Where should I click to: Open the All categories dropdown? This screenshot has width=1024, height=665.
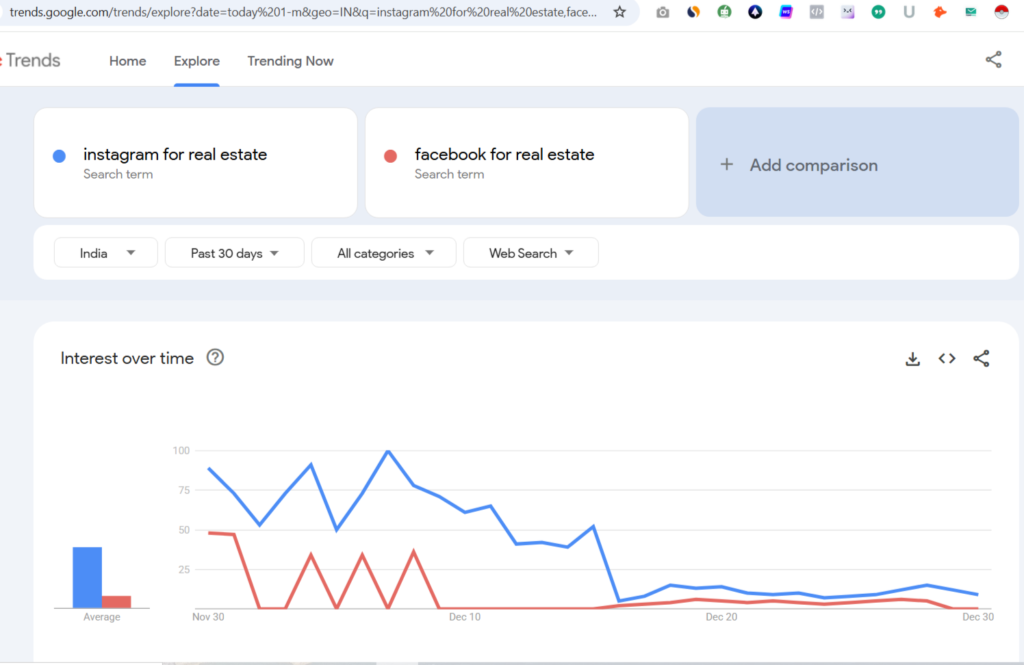tap(384, 253)
